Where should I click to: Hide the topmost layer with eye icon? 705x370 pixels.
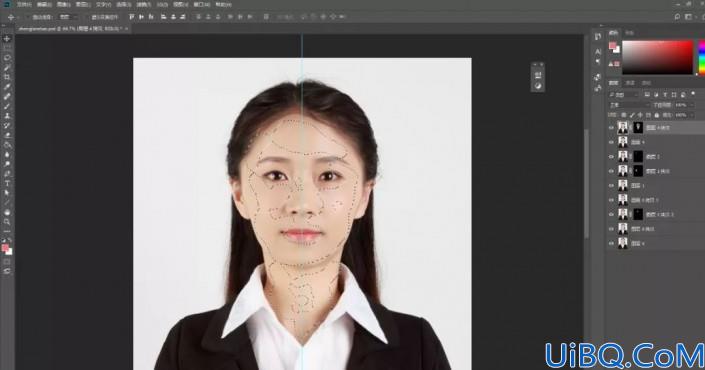tap(611, 128)
